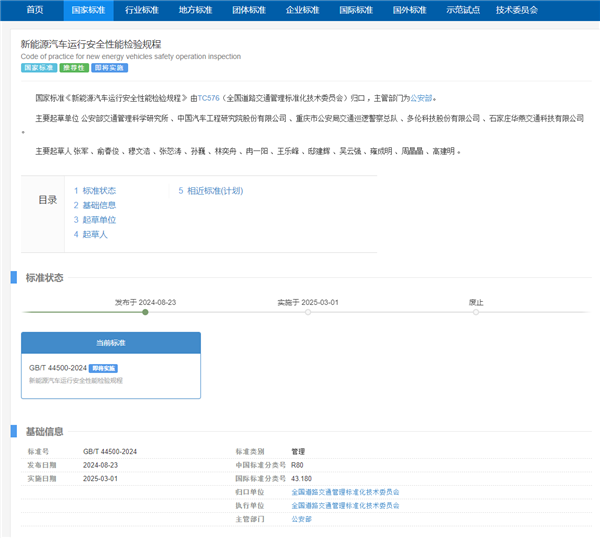Screen dimensions: 600x538
Task: Open the 示范试点 navigation tab
Action: (462, 9)
